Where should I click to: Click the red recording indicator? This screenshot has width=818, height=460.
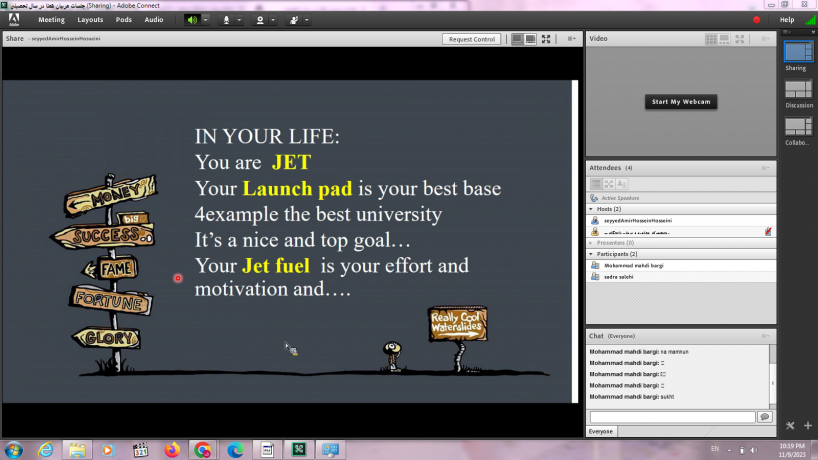click(x=756, y=20)
